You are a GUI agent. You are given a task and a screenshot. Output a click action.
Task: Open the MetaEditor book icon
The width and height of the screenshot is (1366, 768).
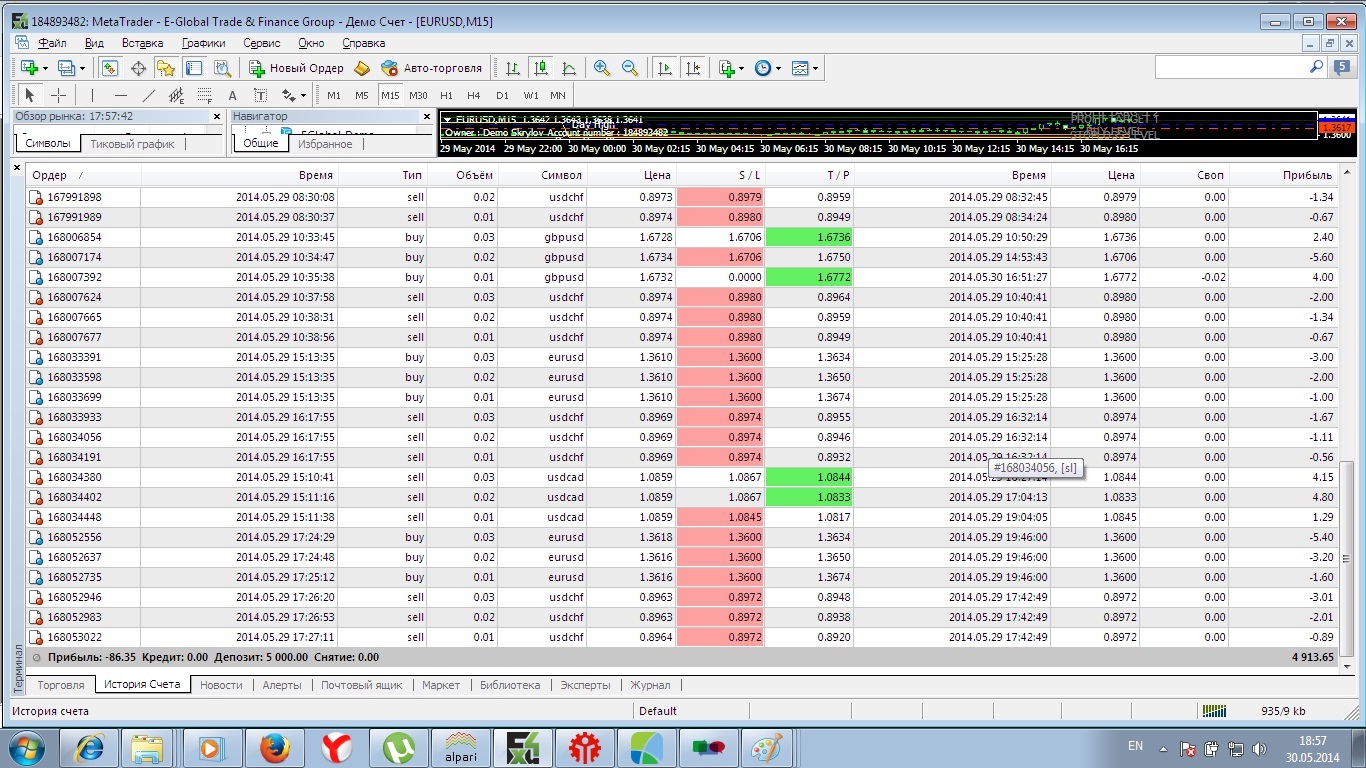tap(362, 68)
